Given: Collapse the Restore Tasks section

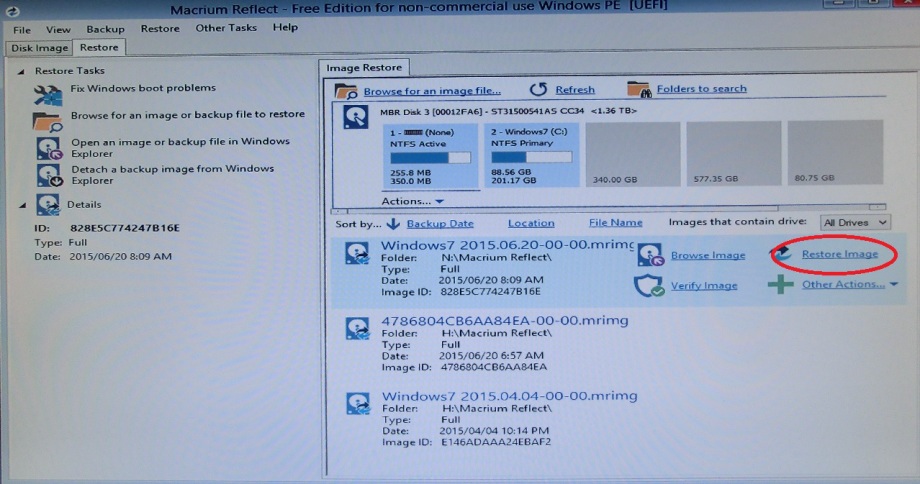Looking at the screenshot, I should [23, 72].
